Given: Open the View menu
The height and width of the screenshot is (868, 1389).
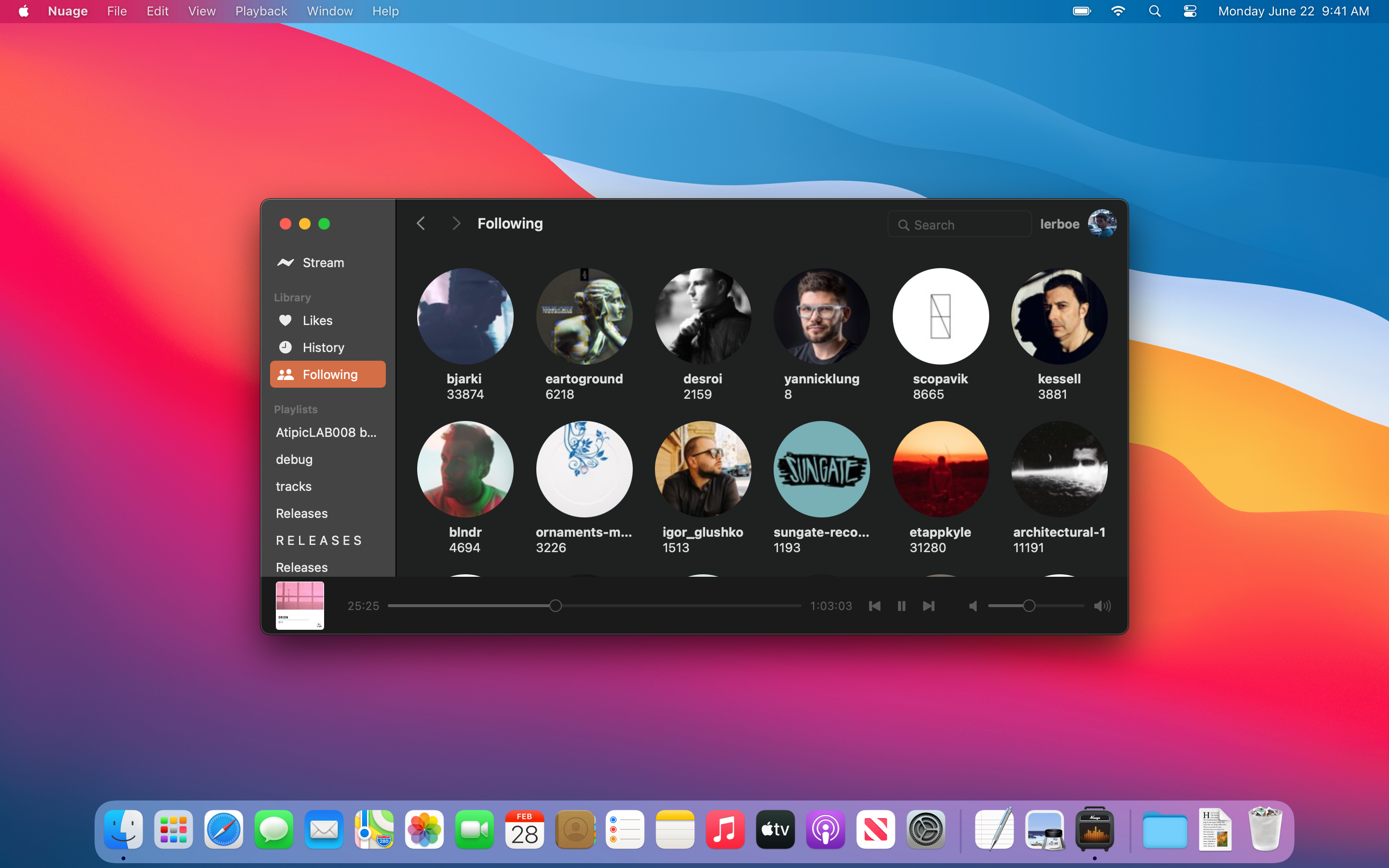Looking at the screenshot, I should 202,11.
